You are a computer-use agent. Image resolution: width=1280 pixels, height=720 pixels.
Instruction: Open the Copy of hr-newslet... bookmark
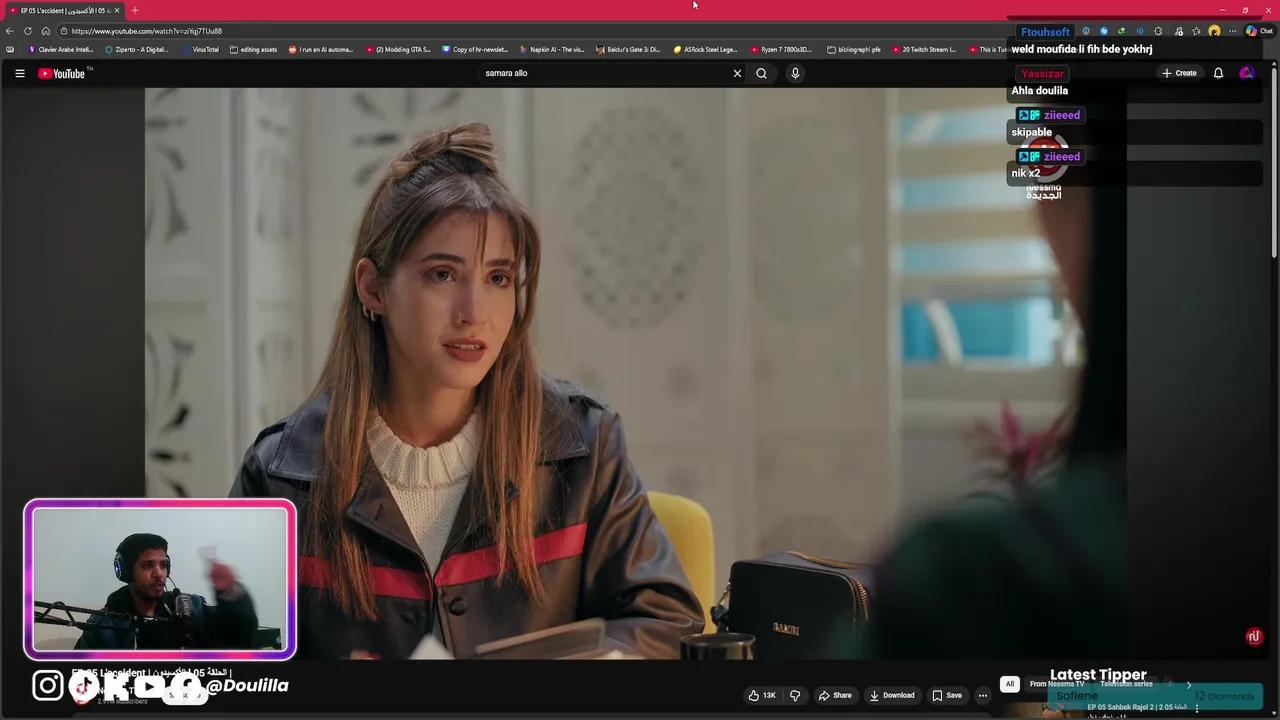point(475,49)
